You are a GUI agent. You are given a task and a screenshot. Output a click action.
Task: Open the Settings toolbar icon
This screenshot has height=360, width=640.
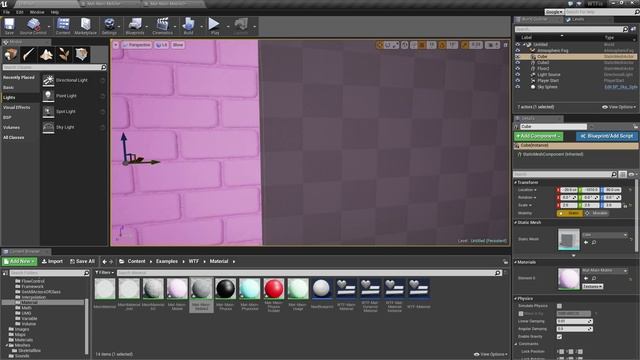tap(109, 26)
